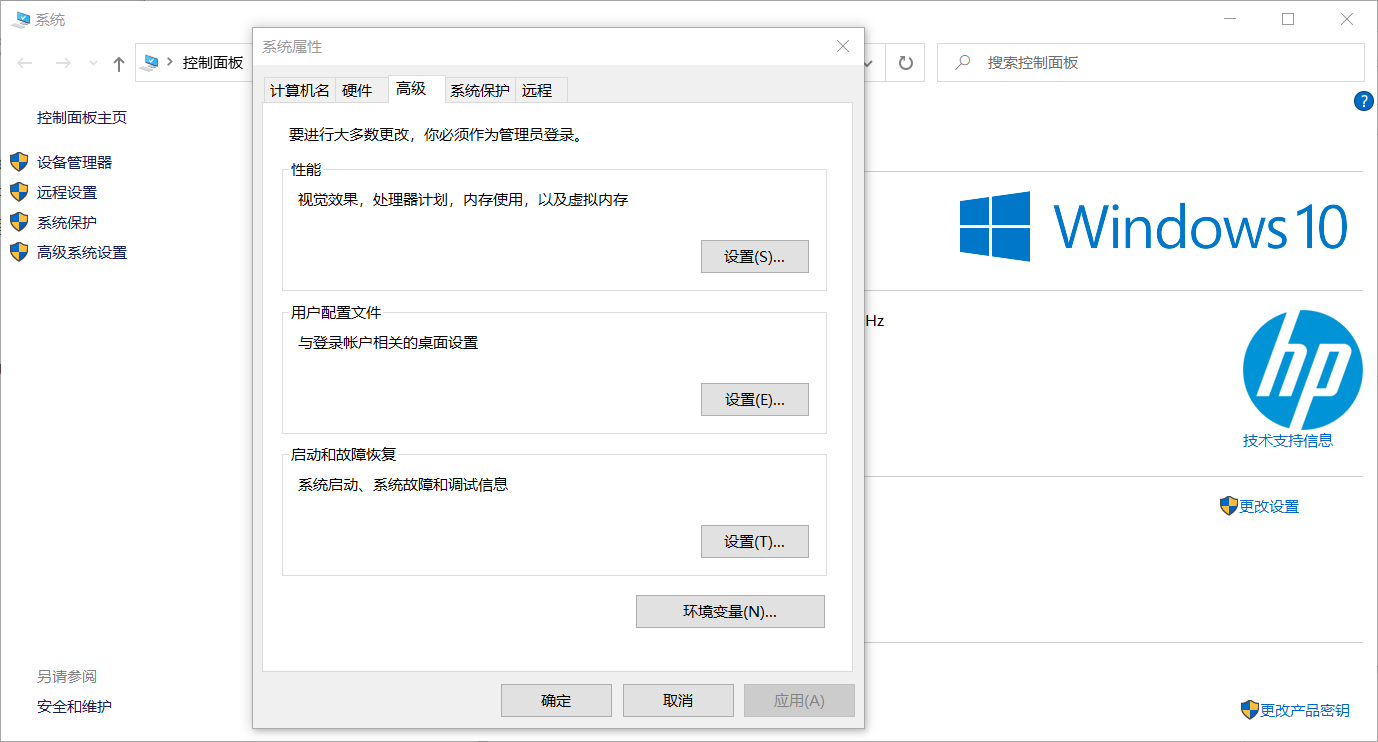The height and width of the screenshot is (742, 1378).
Task: Click shield icon beside 系统保护 sidebar link
Action: 19,222
